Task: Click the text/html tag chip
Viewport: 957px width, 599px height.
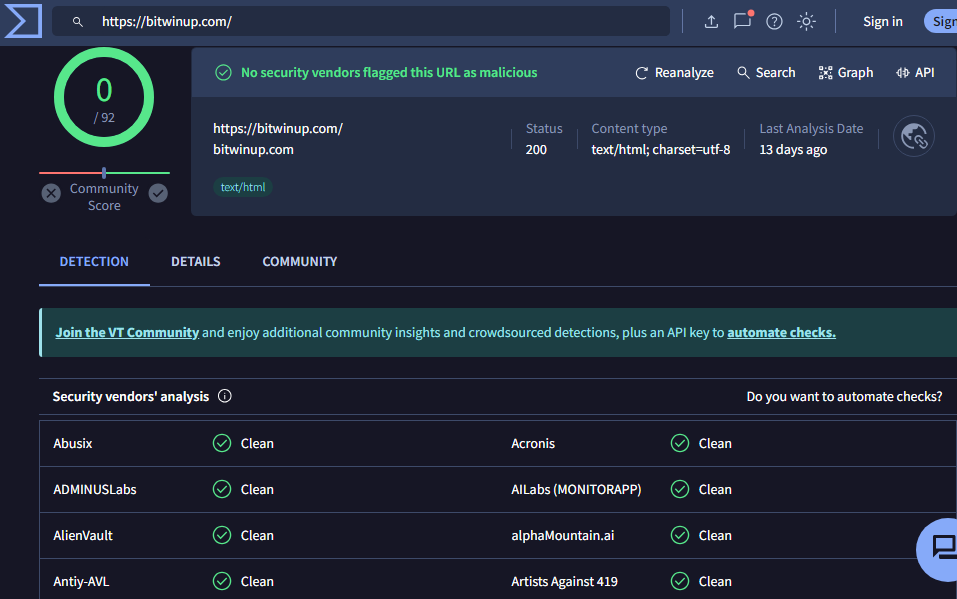Action: [x=243, y=187]
